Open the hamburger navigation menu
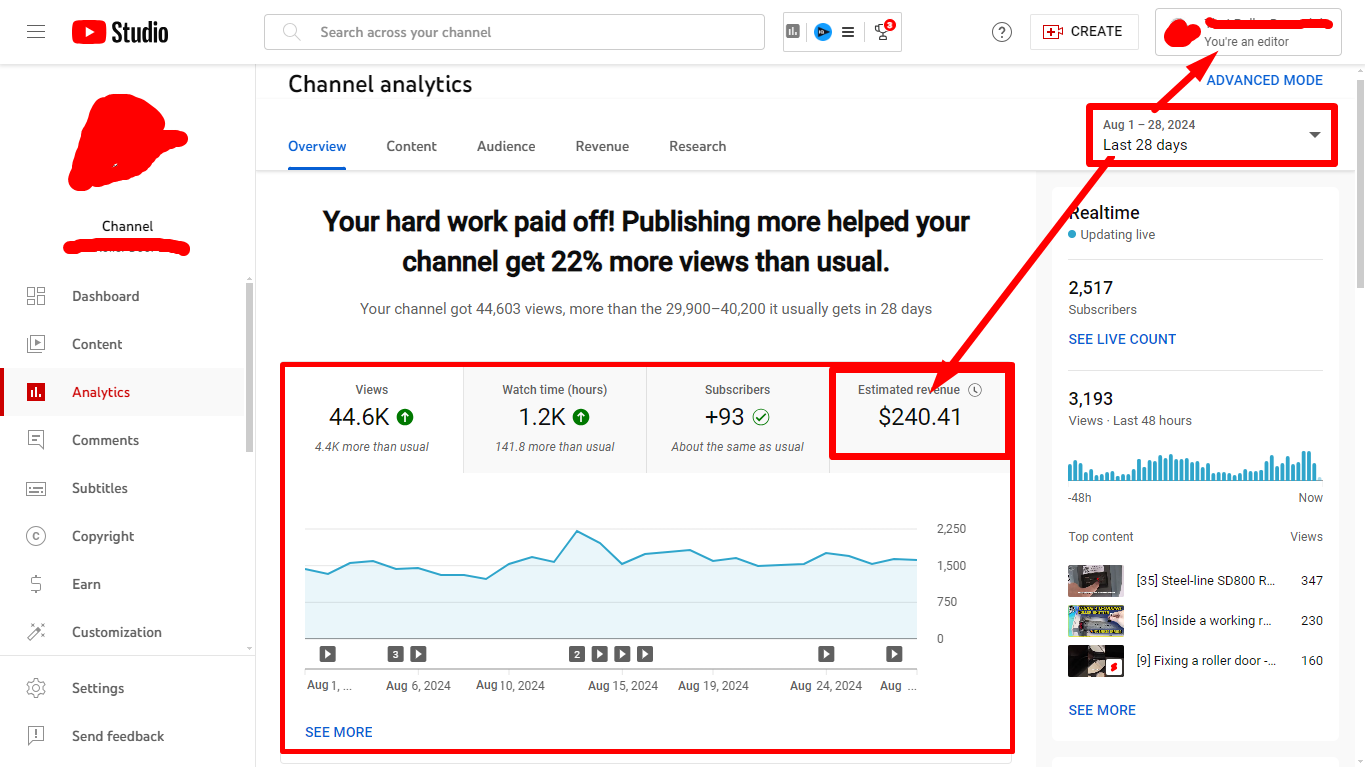 pos(36,32)
